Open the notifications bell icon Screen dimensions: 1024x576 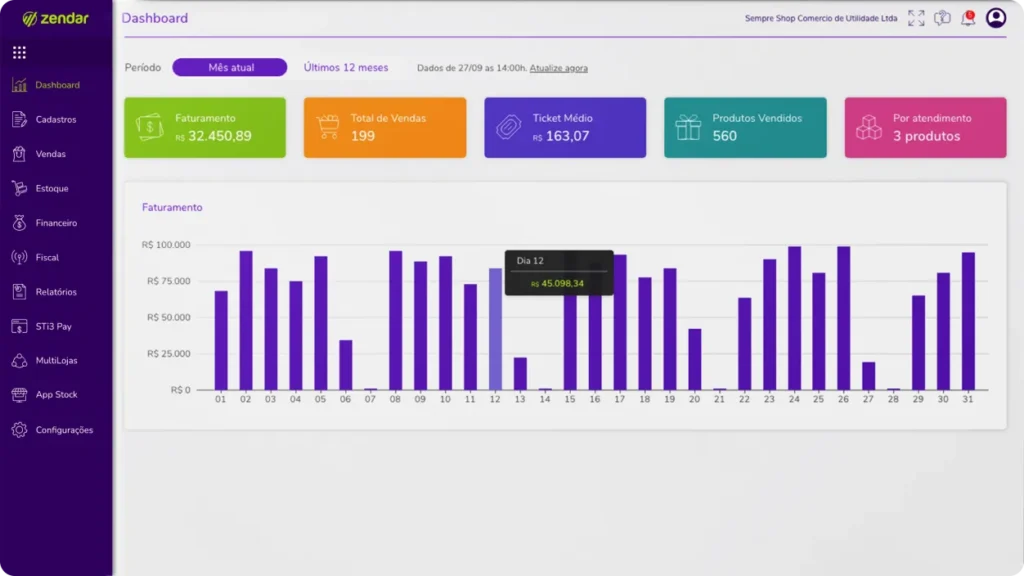click(967, 18)
